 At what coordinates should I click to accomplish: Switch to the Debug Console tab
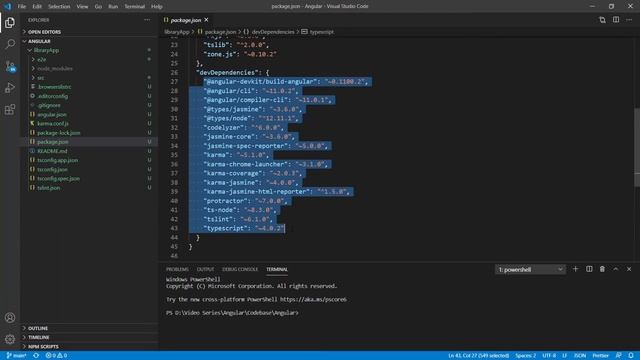click(240, 269)
